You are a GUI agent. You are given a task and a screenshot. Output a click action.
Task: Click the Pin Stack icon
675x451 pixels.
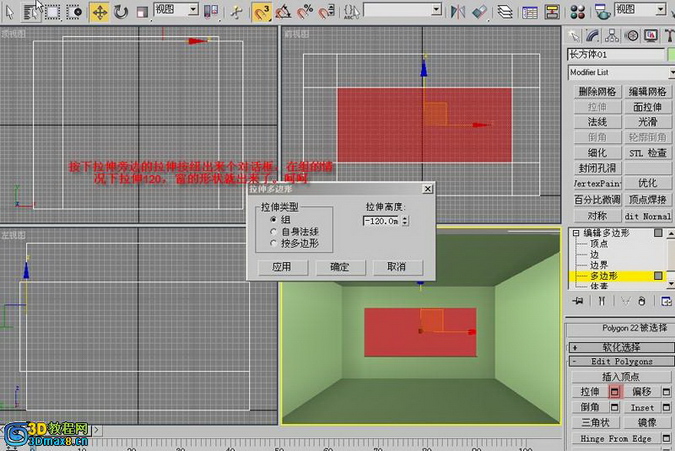tap(576, 300)
